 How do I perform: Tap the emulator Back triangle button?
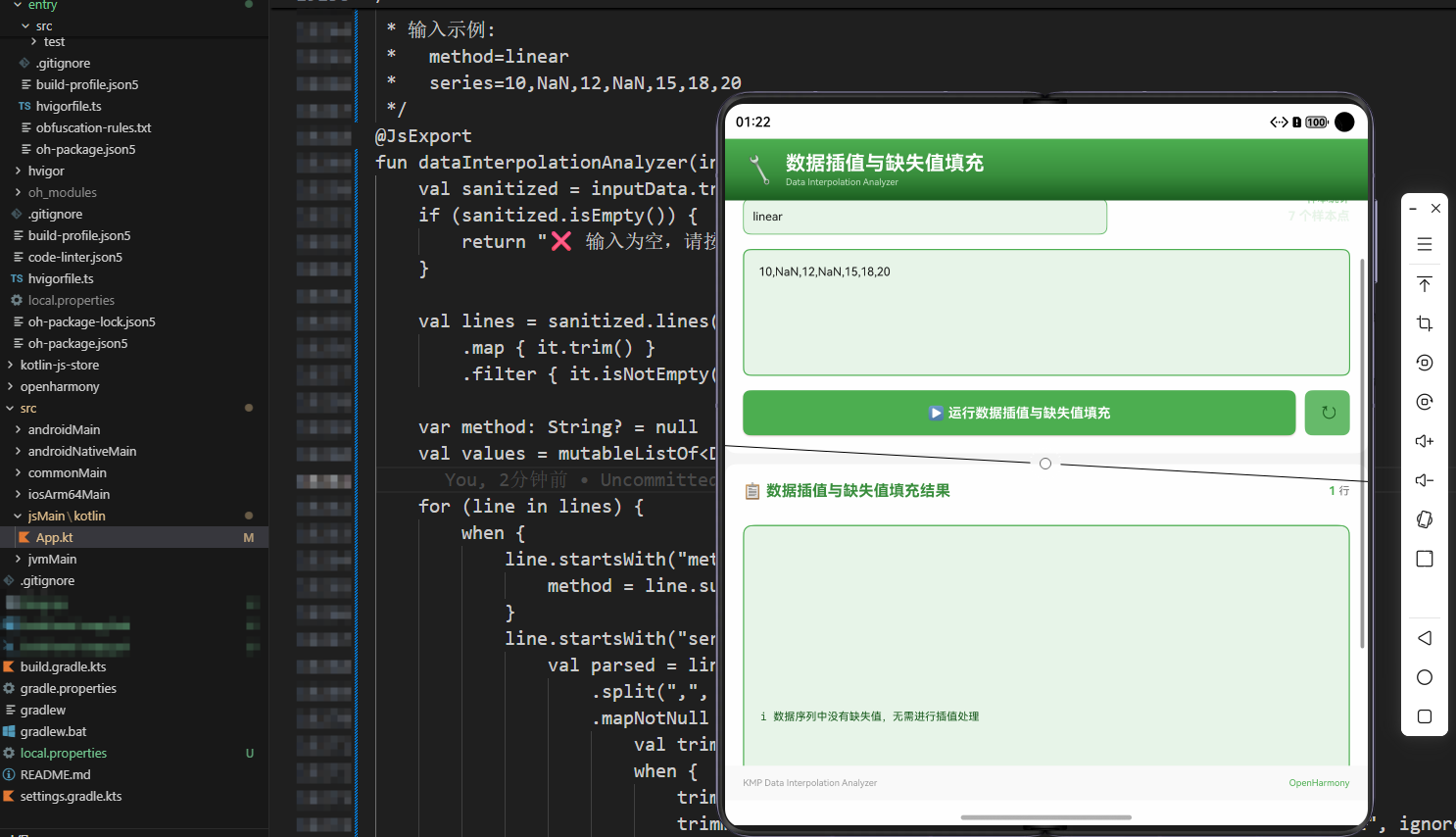pyautogui.click(x=1425, y=638)
